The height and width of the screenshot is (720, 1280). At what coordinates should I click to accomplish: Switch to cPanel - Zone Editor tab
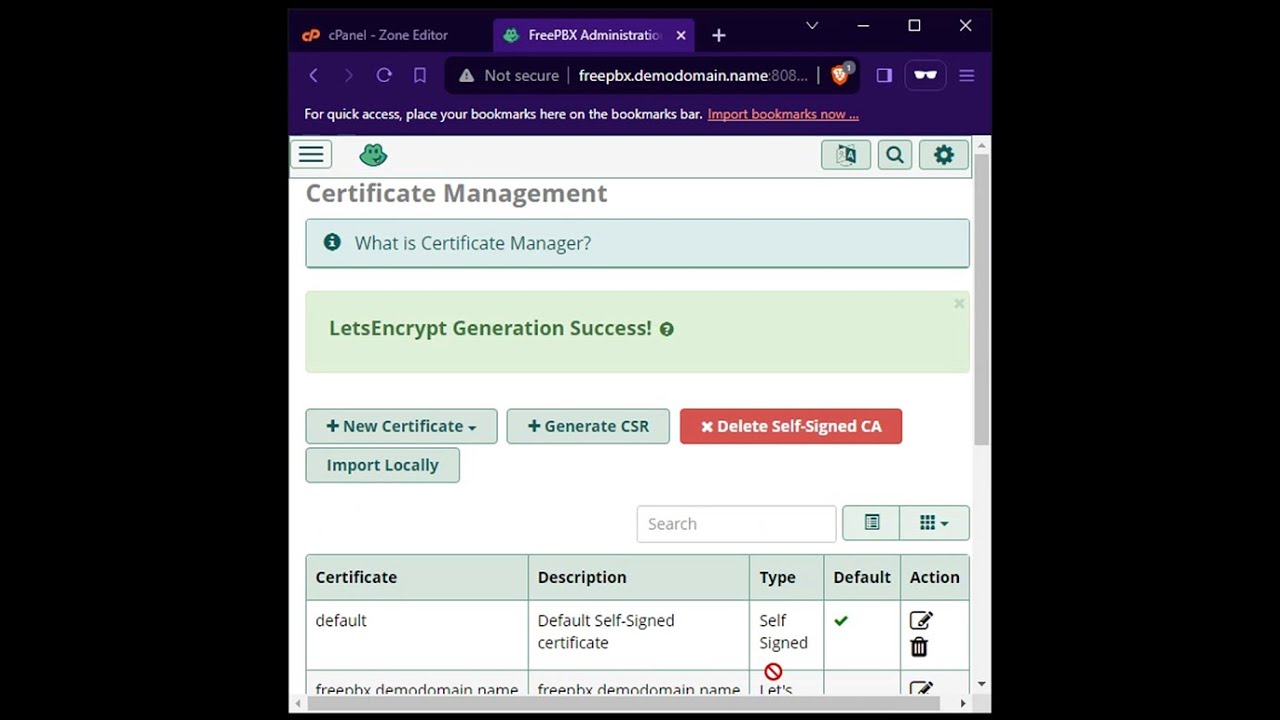pyautogui.click(x=390, y=35)
